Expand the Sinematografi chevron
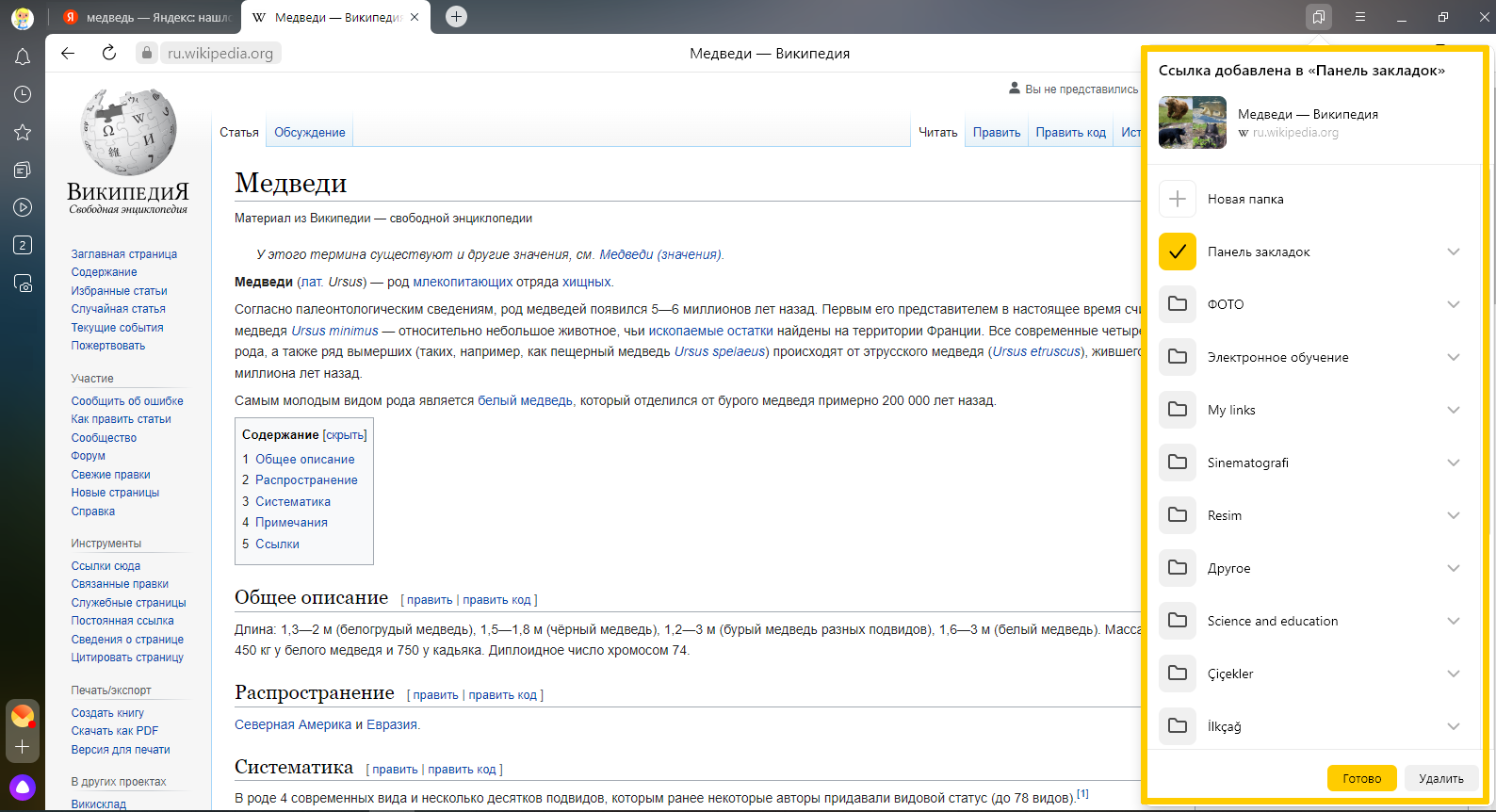This screenshot has height=812, width=1496. (x=1454, y=463)
